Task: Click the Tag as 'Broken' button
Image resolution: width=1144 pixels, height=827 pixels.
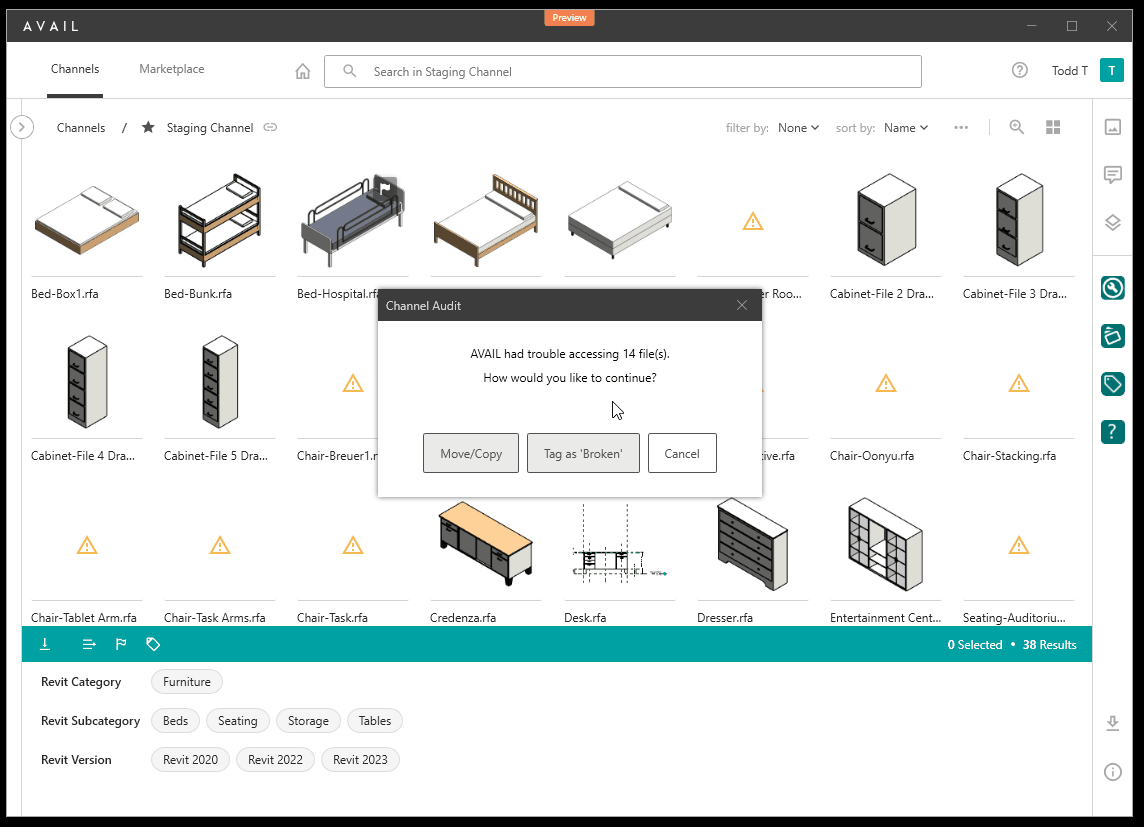Action: pyautogui.click(x=583, y=453)
